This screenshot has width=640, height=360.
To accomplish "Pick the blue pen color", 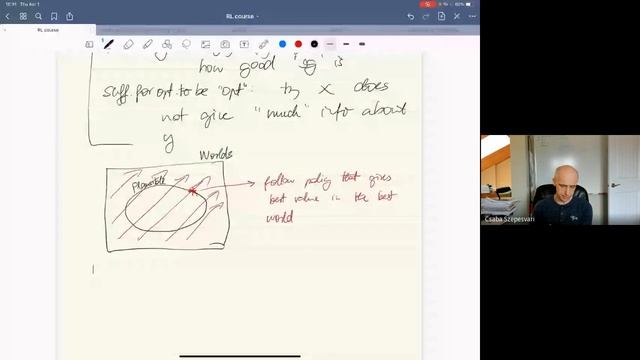I will [x=282, y=44].
